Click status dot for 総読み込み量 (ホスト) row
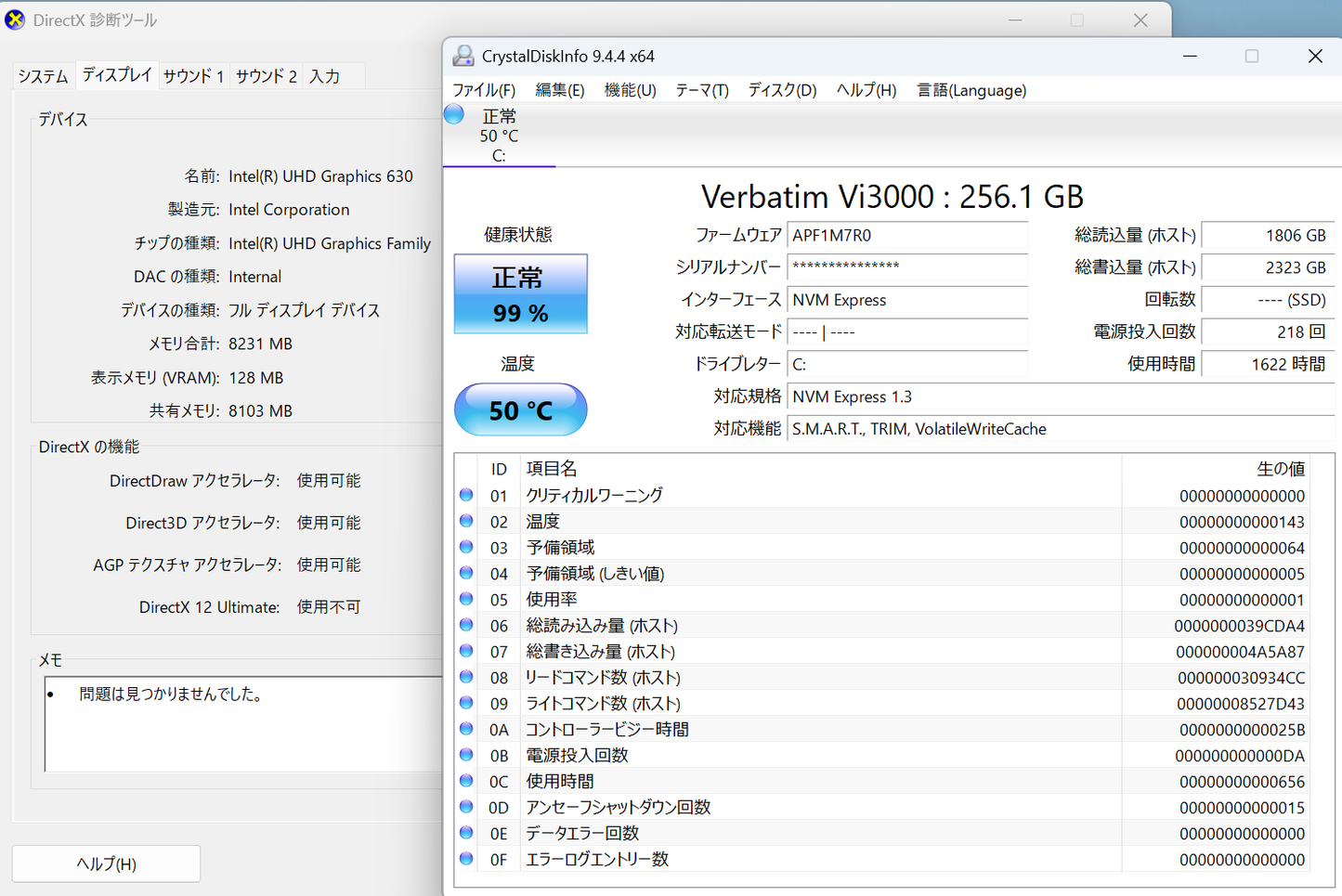This screenshot has width=1342, height=896. tap(466, 625)
